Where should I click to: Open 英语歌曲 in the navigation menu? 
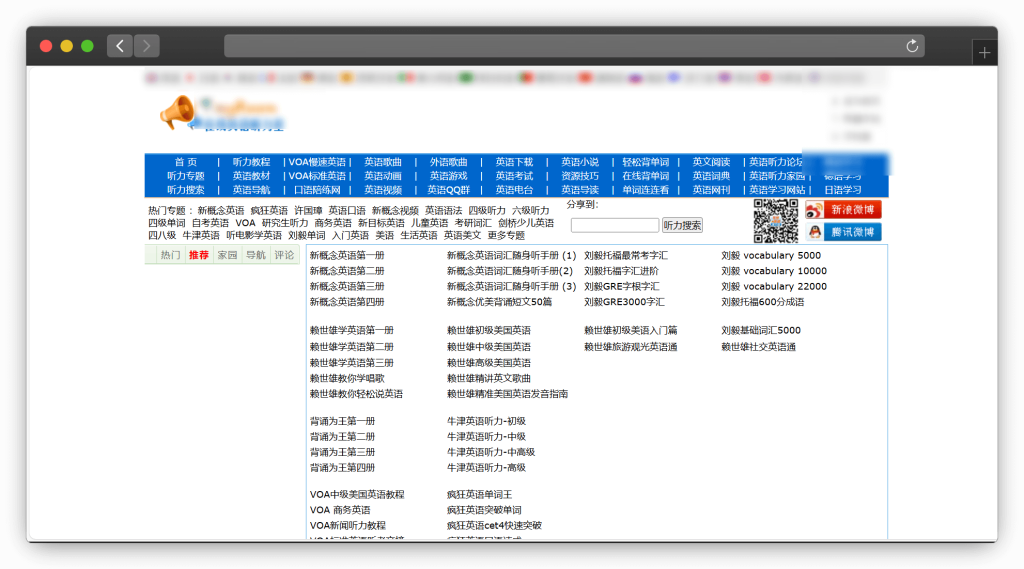point(382,162)
